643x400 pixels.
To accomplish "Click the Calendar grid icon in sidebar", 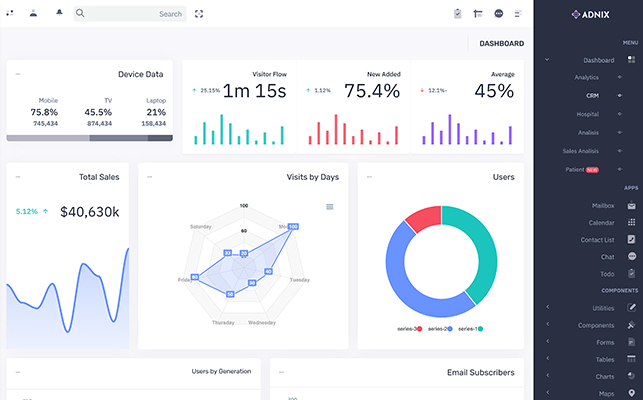I will tap(631, 222).
